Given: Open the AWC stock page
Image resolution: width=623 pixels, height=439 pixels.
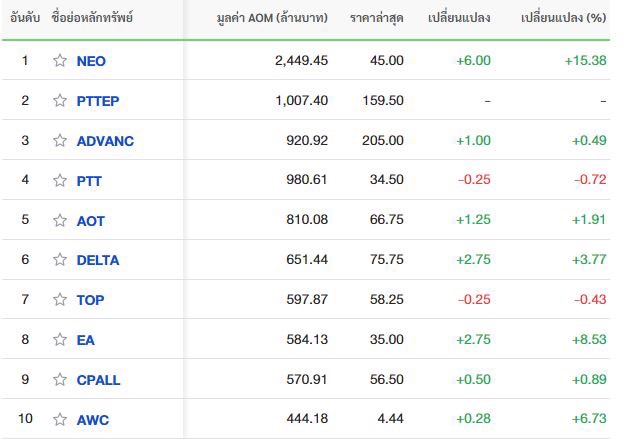Looking at the screenshot, I should [x=93, y=420].
